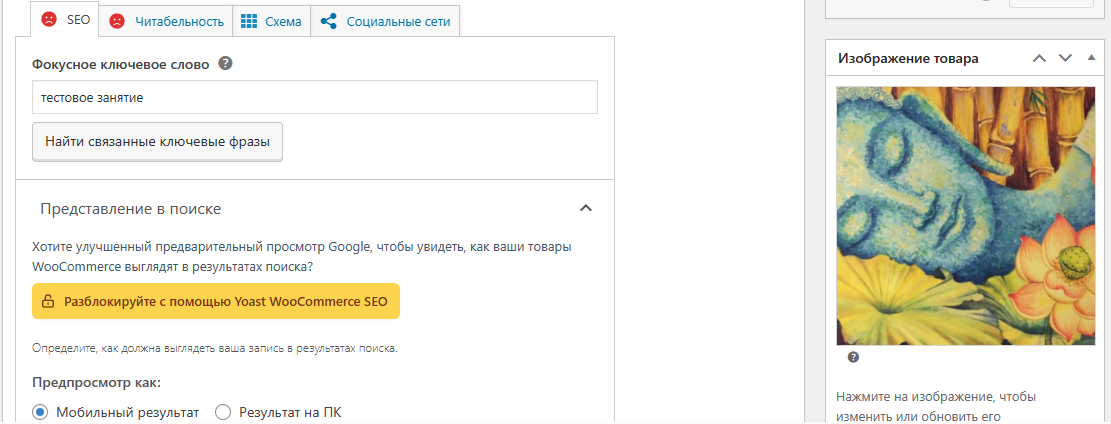The width and height of the screenshot is (1111, 424).
Task: Click the help icon below the product image
Action: pyautogui.click(x=853, y=357)
